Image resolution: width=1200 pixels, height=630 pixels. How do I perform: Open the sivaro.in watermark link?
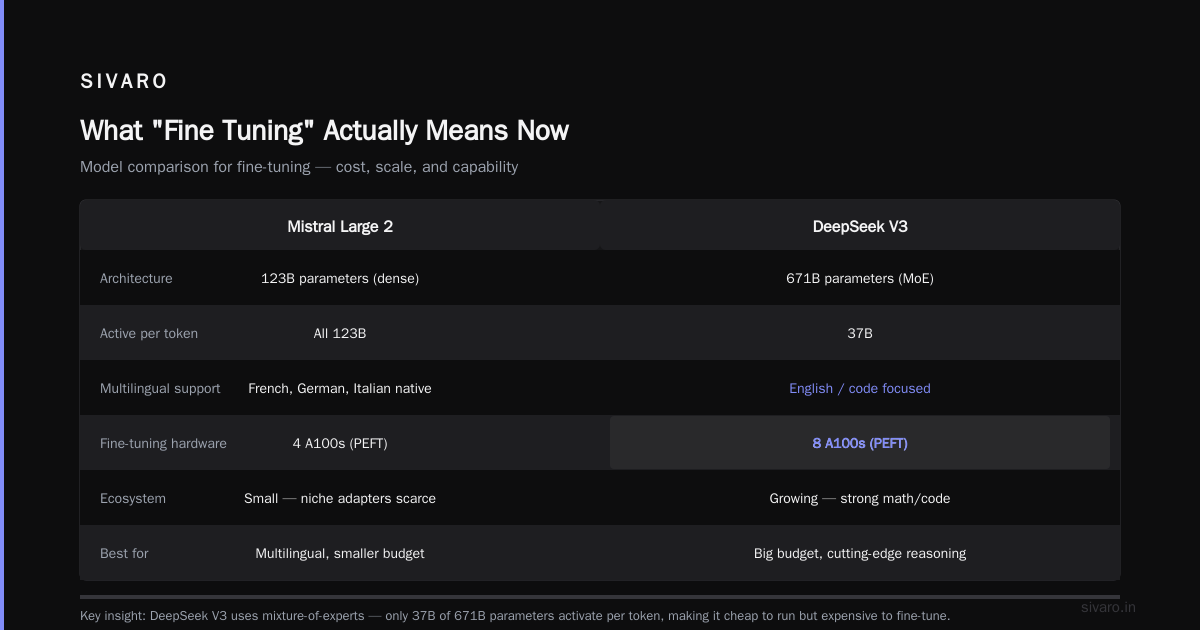click(x=1108, y=607)
